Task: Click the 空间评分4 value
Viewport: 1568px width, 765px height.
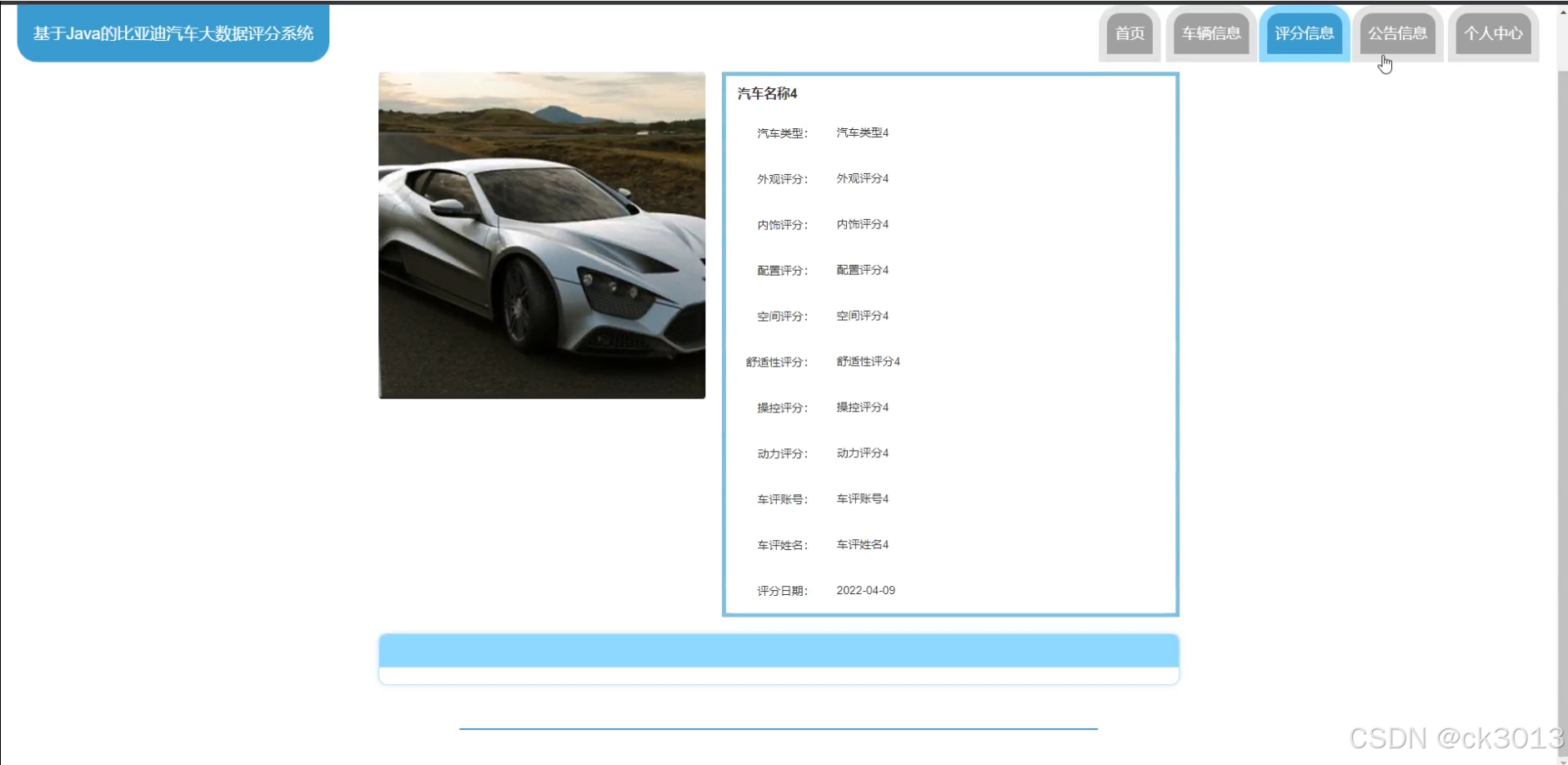Action: click(x=863, y=316)
